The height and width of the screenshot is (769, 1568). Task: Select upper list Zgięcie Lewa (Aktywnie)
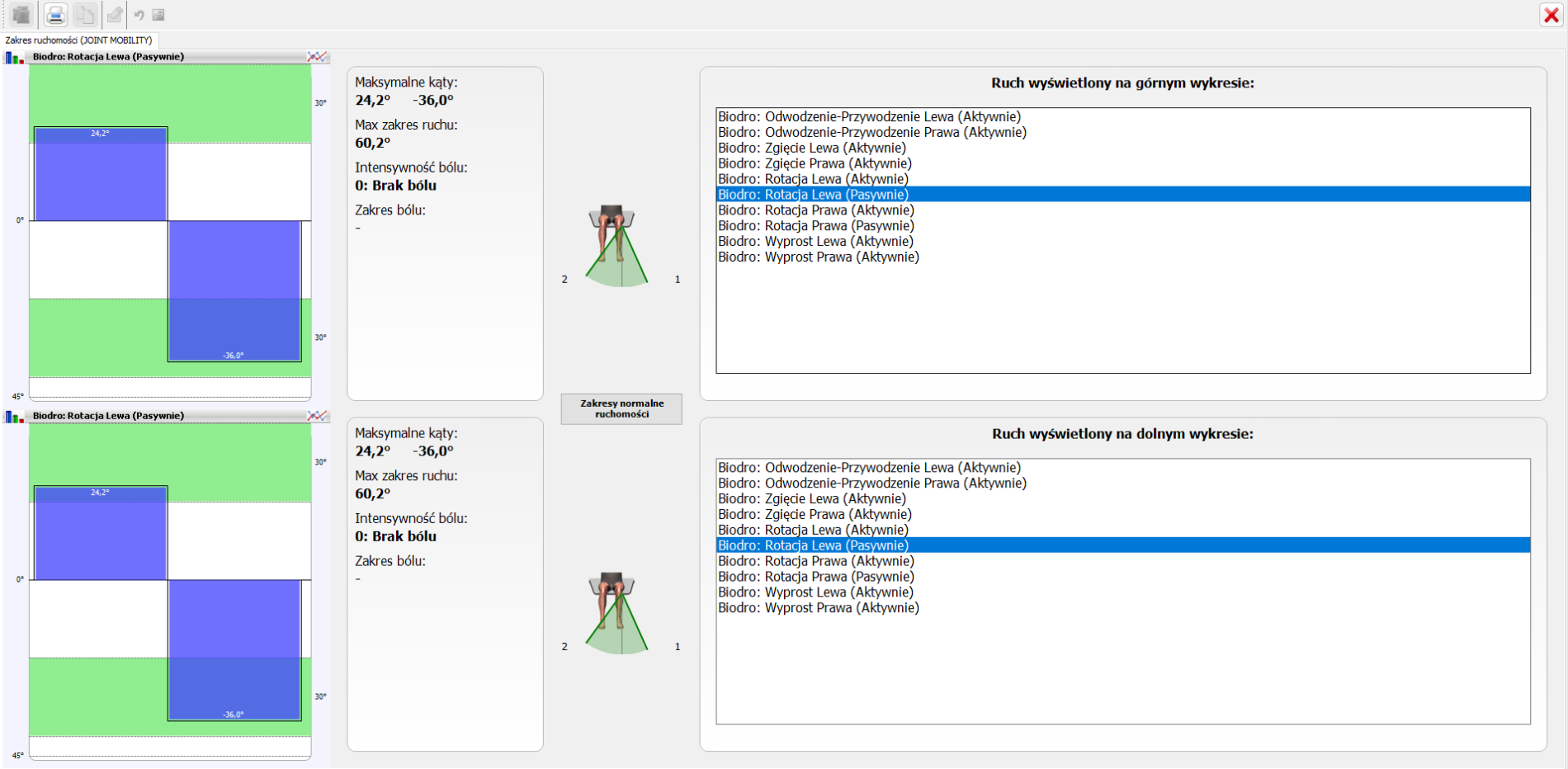pos(1123,148)
